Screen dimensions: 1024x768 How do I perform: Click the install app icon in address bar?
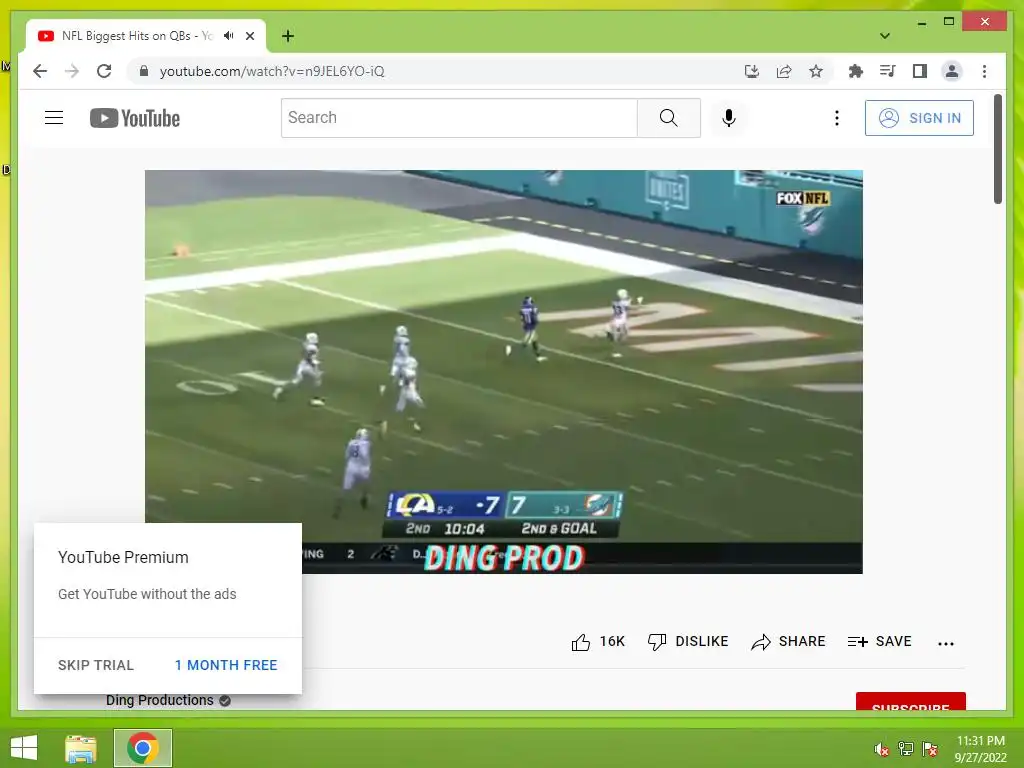click(x=752, y=71)
